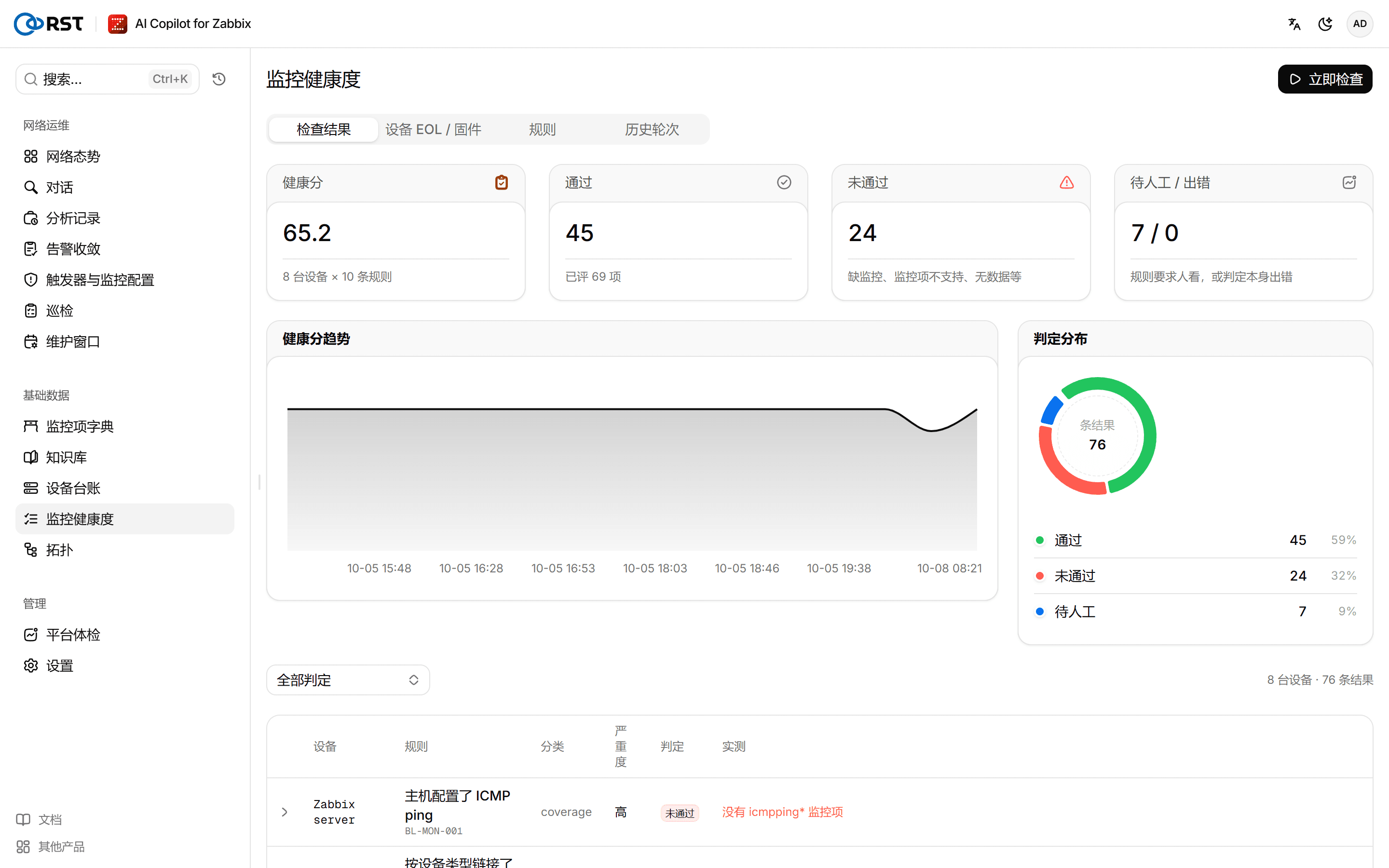1389x868 pixels.
Task: Open 监控项字典 in sidebar
Action: (x=124, y=426)
